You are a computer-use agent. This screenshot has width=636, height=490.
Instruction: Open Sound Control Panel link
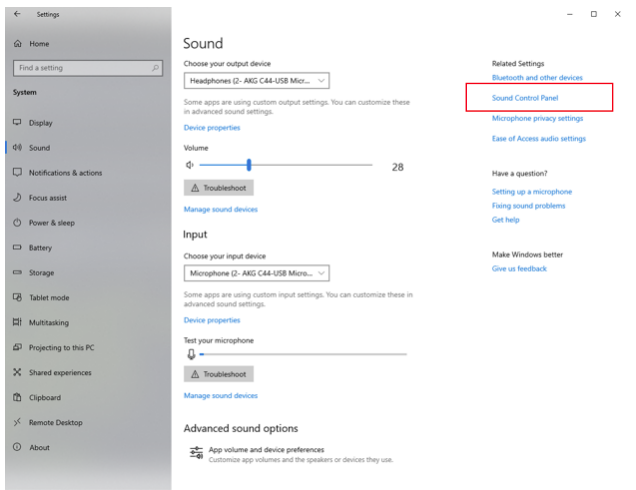click(525, 98)
